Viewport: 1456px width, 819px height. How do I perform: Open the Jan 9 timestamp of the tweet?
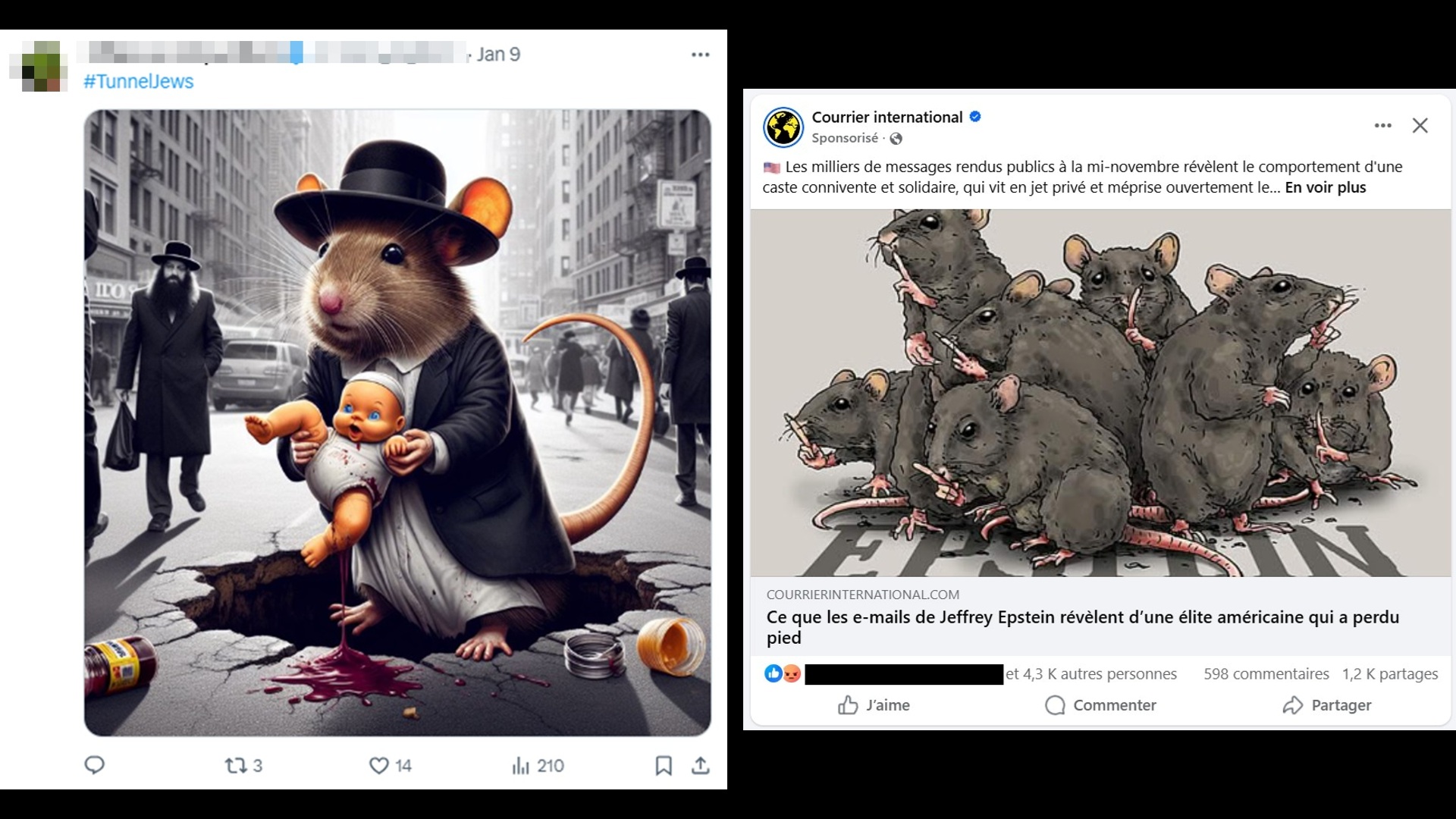click(x=498, y=55)
